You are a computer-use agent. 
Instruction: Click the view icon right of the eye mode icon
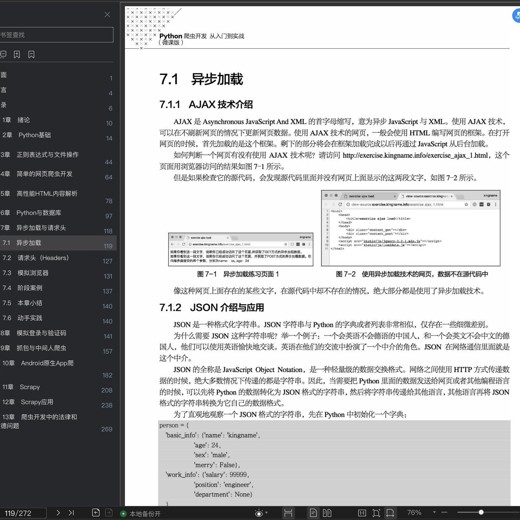point(288,513)
